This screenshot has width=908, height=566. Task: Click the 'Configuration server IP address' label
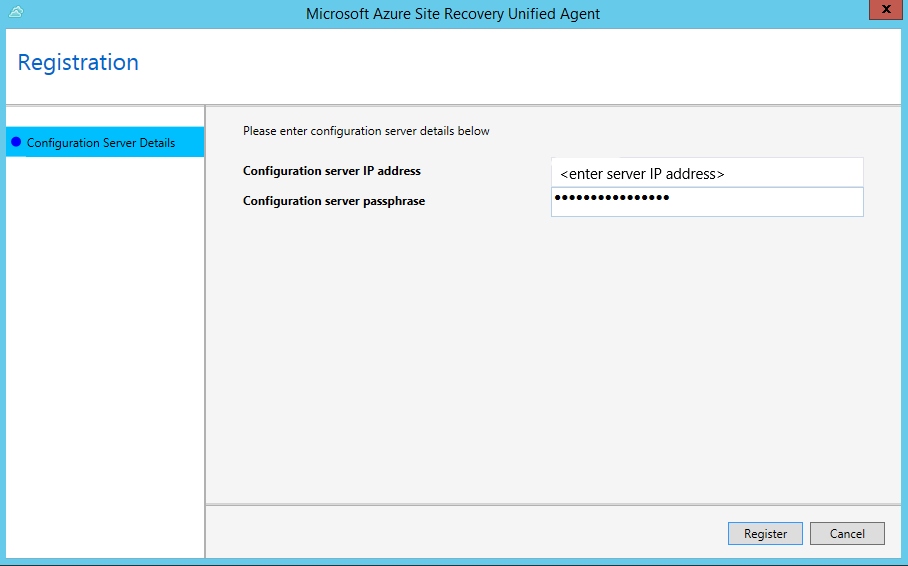click(x=332, y=171)
